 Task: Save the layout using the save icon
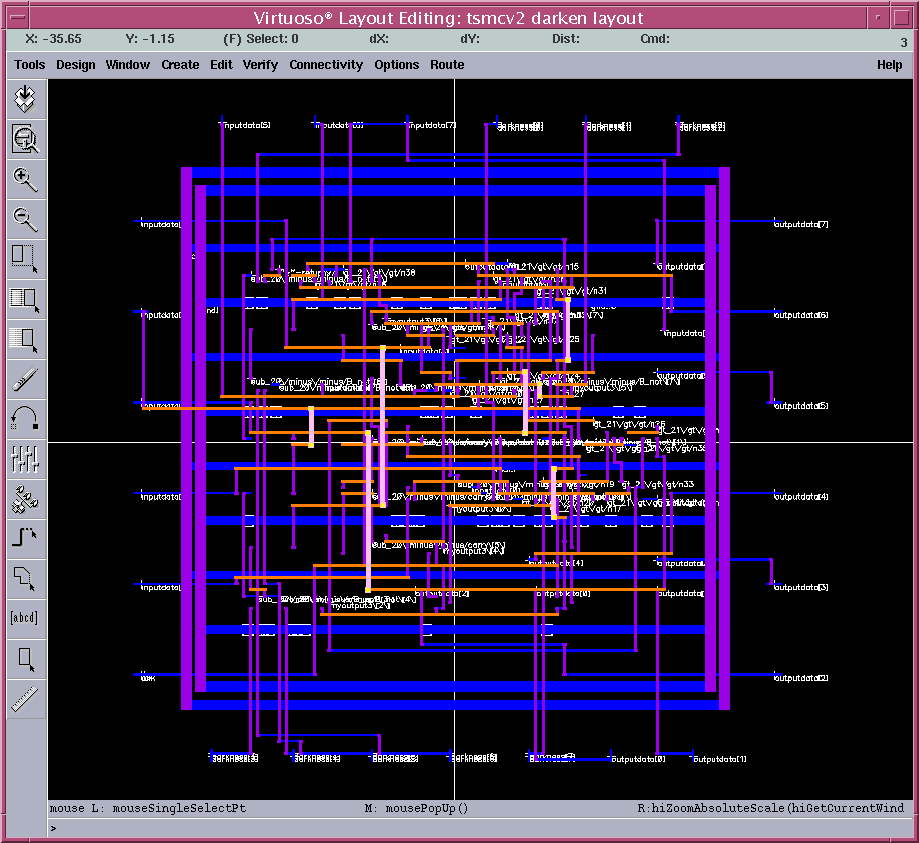pos(25,98)
